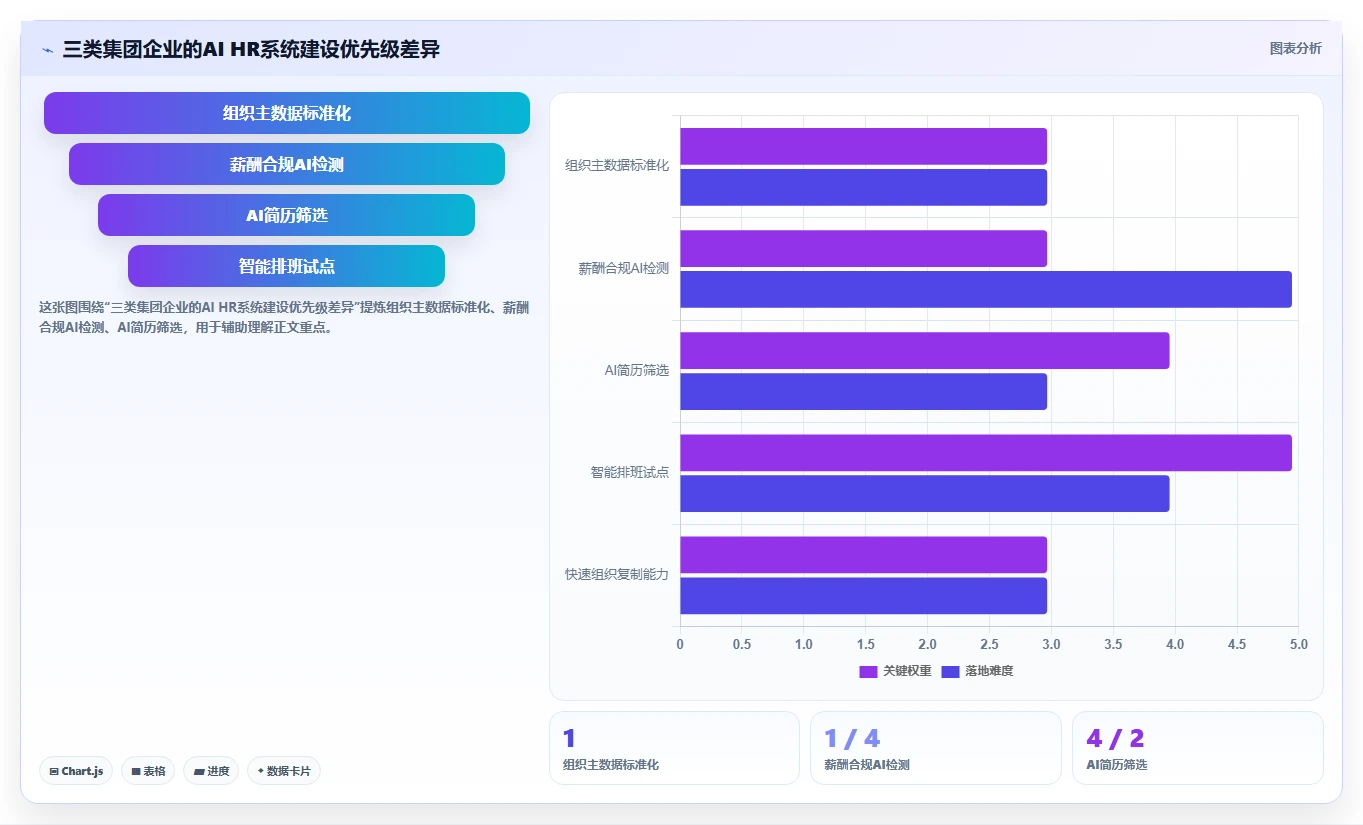Screen dimensions: 1363x825
Task: Click the 快速组织复制能力 axis label
Action: tap(616, 575)
